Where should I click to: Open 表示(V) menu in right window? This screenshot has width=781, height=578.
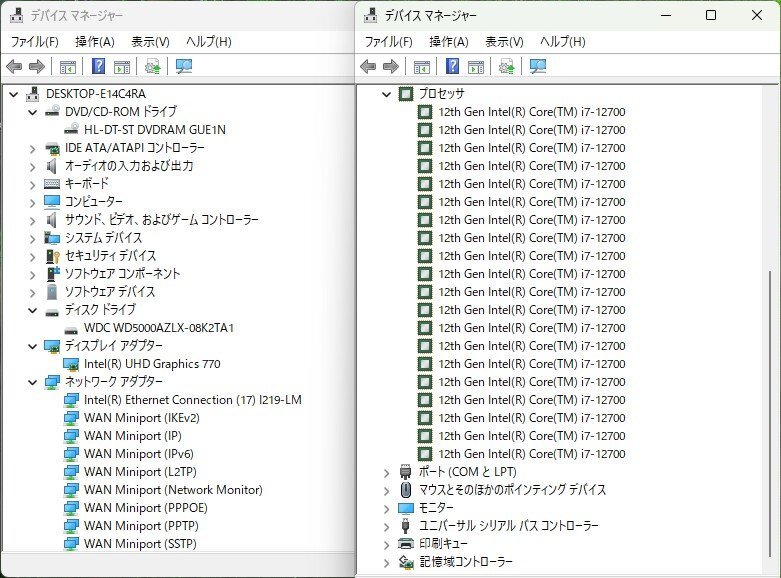pyautogui.click(x=505, y=42)
